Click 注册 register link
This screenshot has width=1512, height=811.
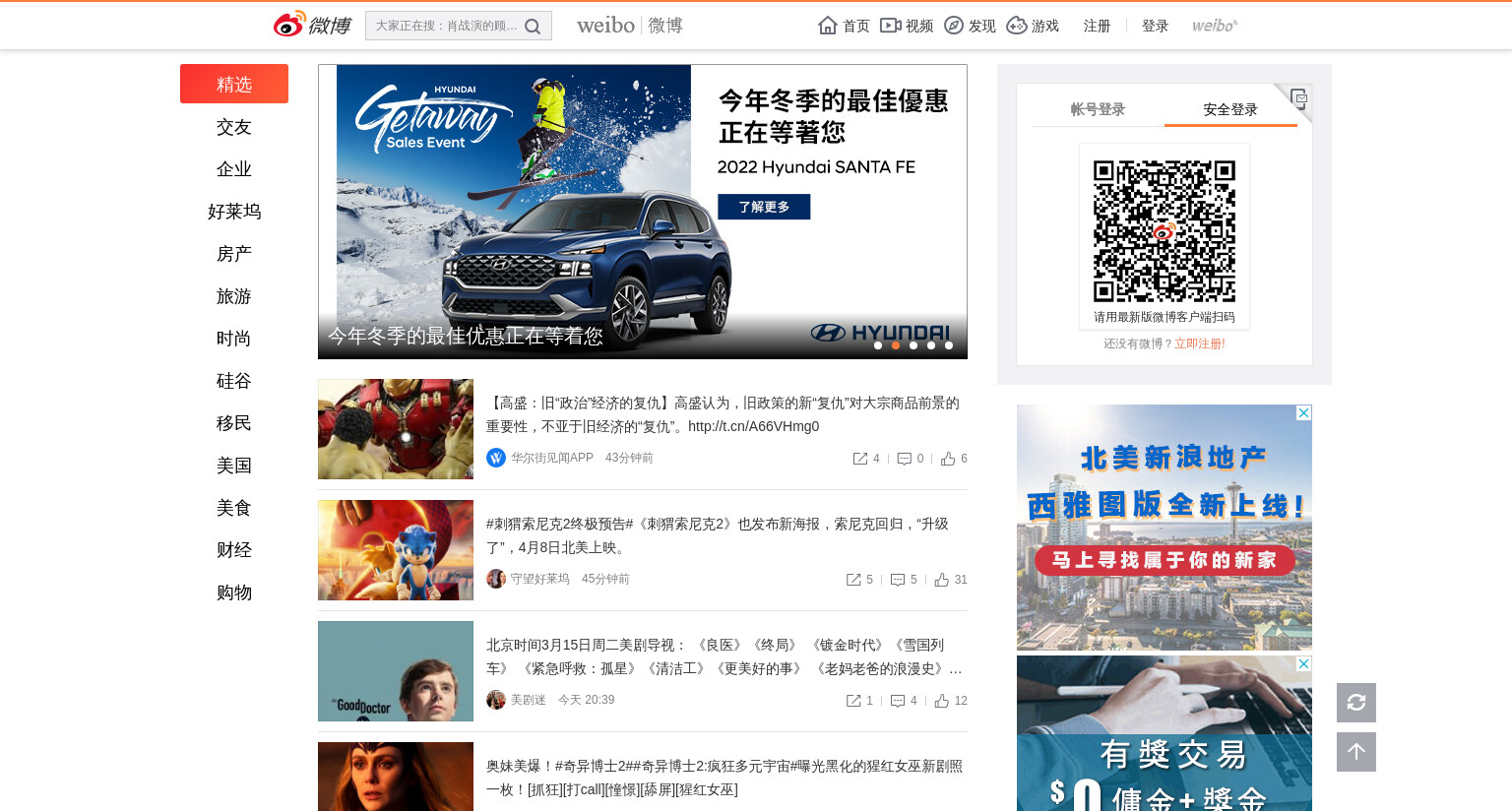(1097, 26)
